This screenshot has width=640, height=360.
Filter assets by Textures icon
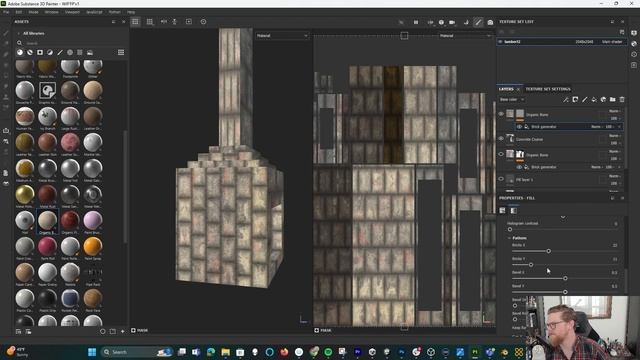tap(80, 52)
